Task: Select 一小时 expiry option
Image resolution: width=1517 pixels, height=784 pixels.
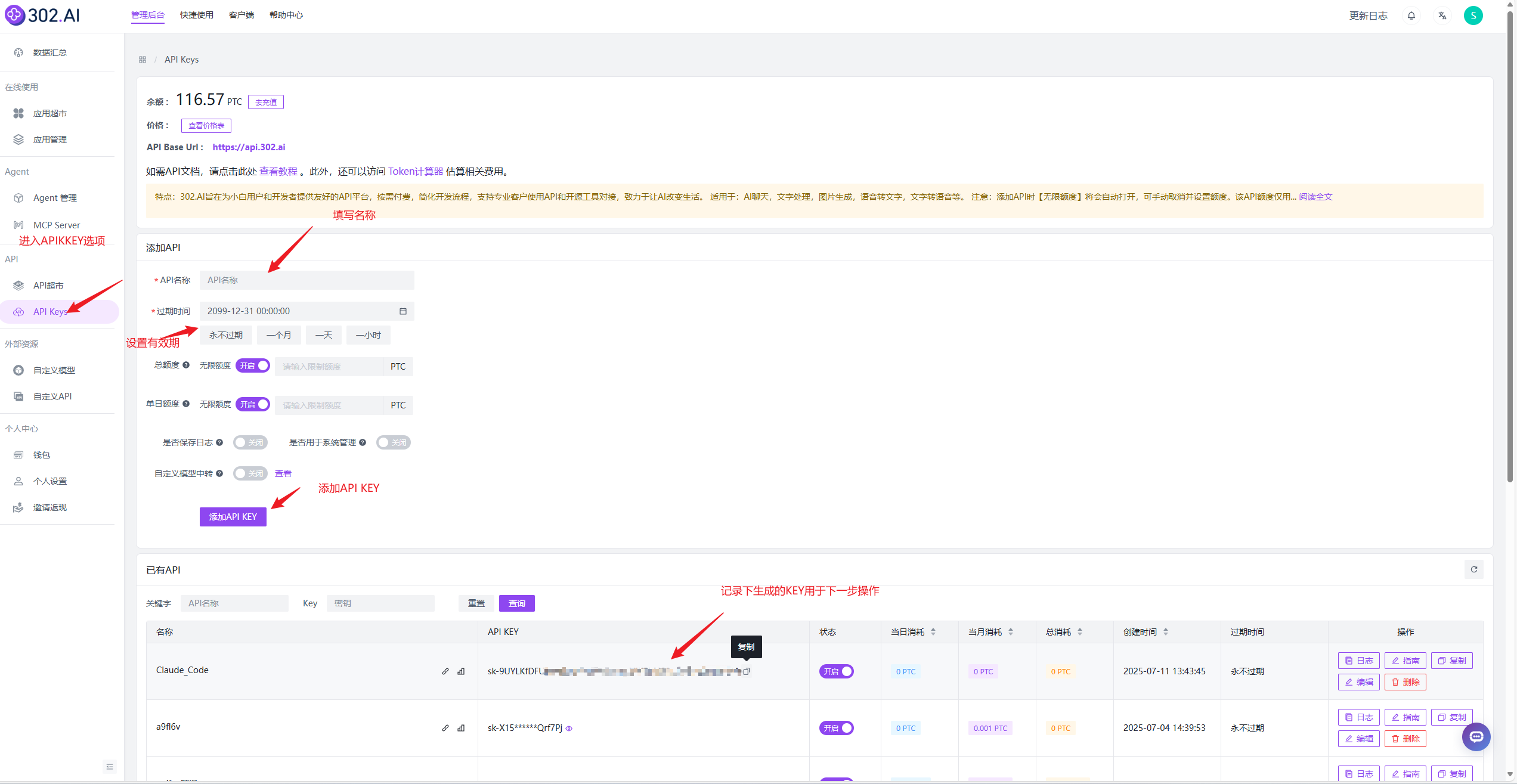Action: click(x=369, y=335)
